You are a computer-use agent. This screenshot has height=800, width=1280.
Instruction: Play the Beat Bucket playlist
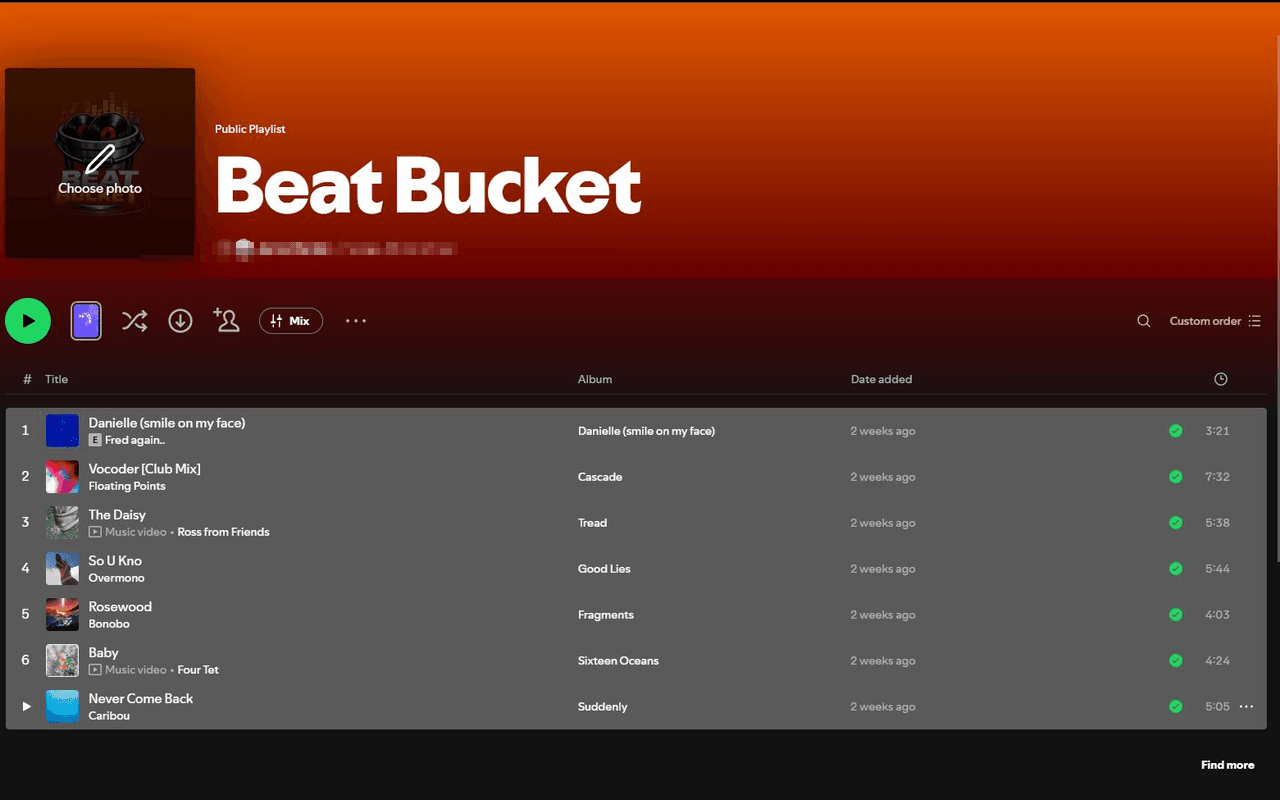[x=28, y=321]
